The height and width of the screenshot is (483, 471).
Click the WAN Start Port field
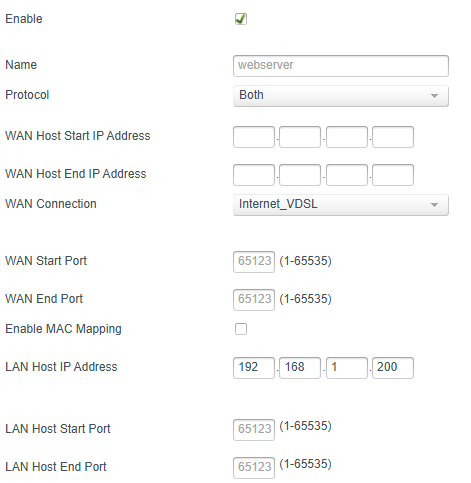coord(254,262)
